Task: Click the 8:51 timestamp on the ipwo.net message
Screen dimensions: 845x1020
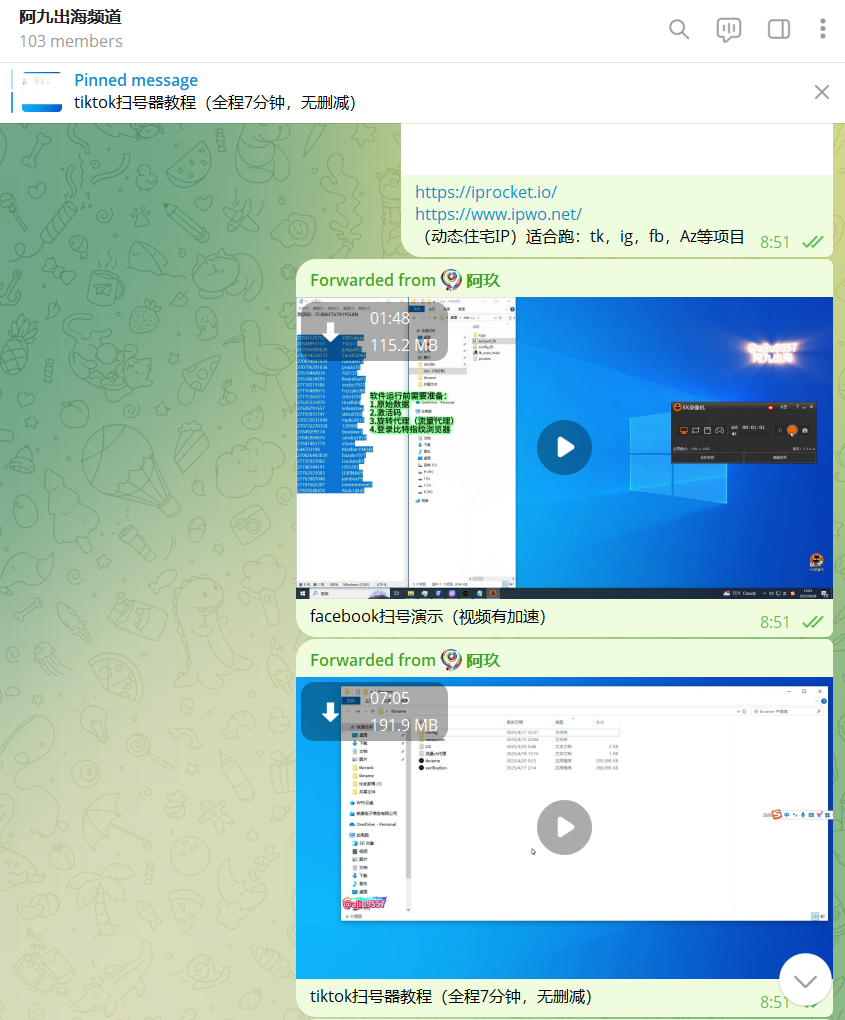Action: [x=775, y=243]
